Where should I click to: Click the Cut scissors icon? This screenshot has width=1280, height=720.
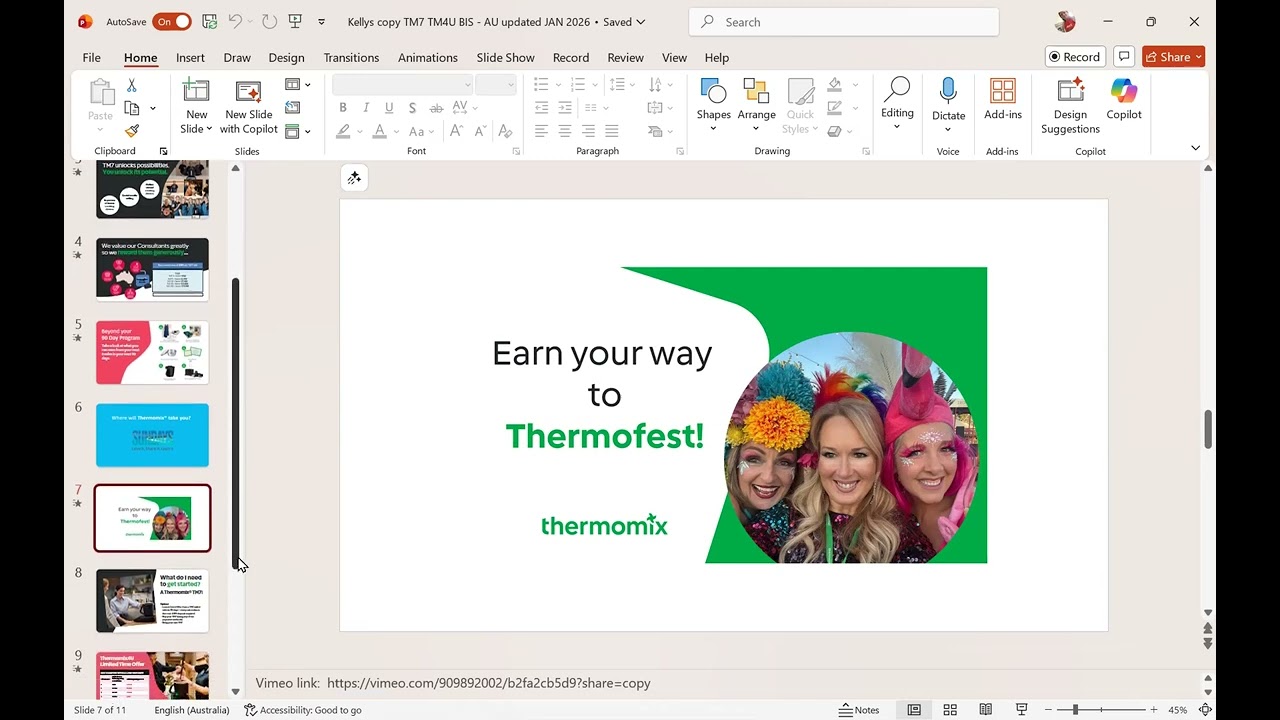[x=132, y=86]
